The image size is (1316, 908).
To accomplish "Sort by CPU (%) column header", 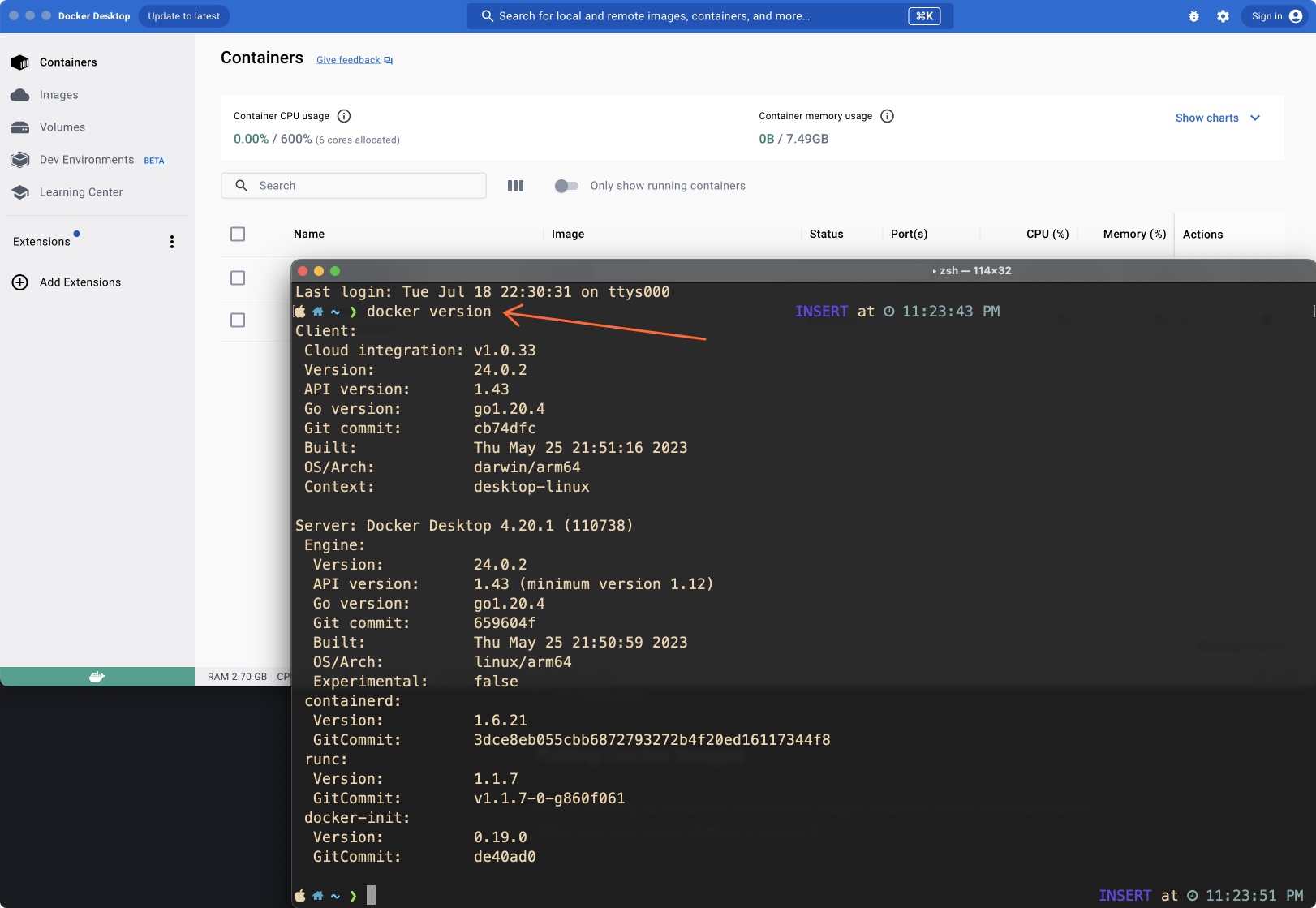I will click(1047, 235).
